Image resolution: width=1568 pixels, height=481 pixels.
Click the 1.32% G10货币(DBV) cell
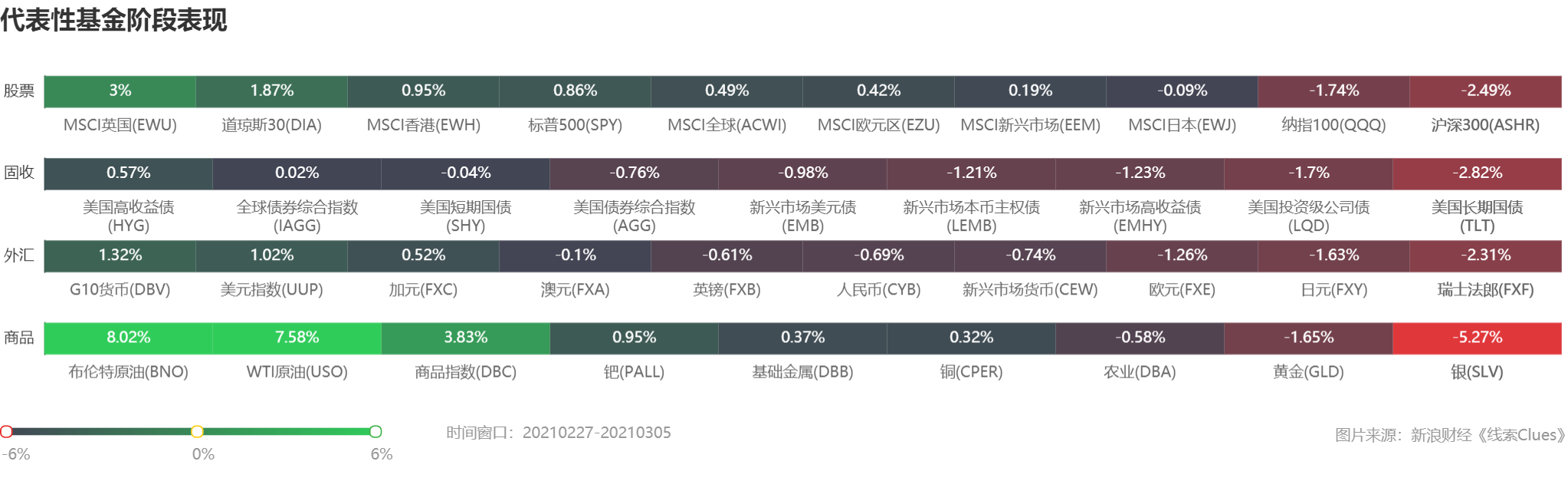point(120,255)
